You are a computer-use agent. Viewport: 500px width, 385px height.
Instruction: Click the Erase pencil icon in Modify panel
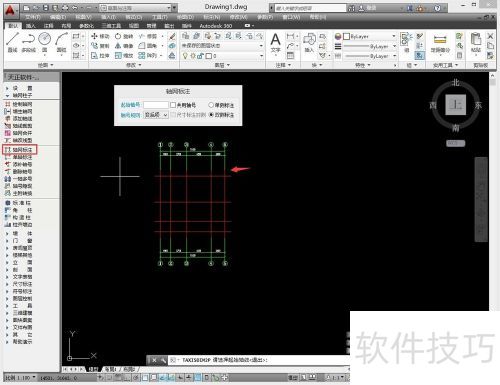(172, 36)
